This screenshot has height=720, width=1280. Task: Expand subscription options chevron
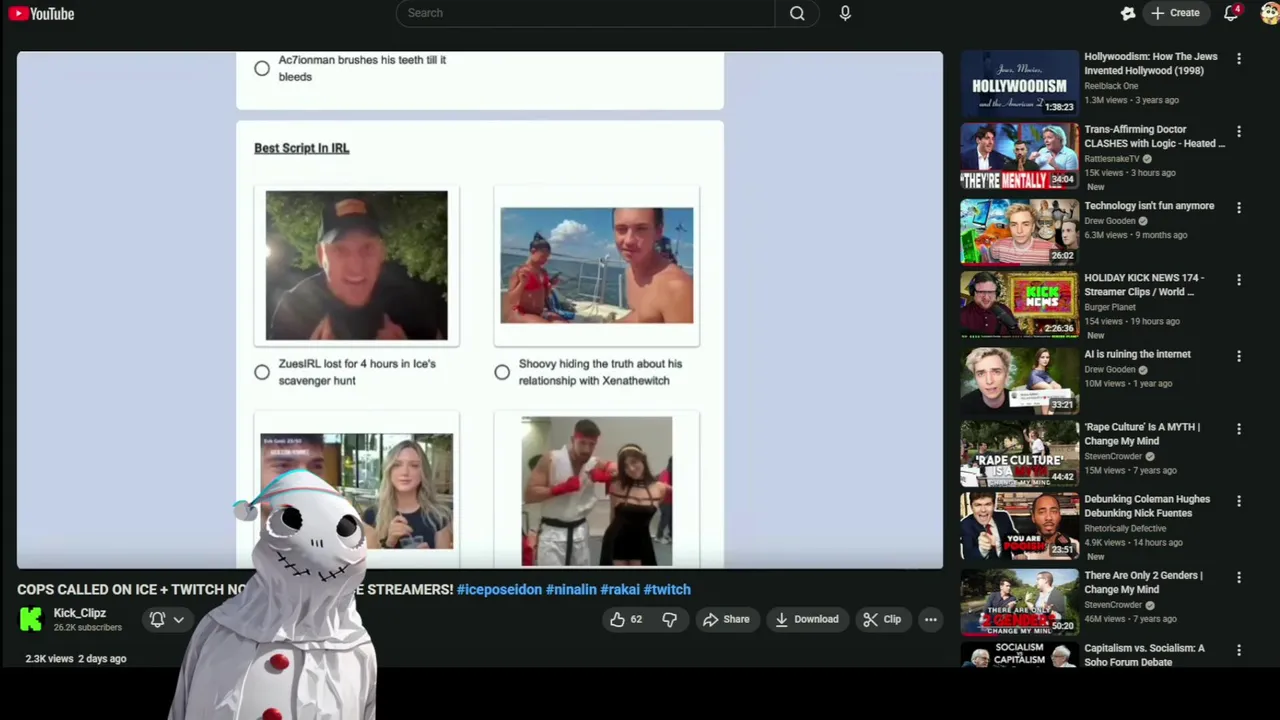pos(179,619)
